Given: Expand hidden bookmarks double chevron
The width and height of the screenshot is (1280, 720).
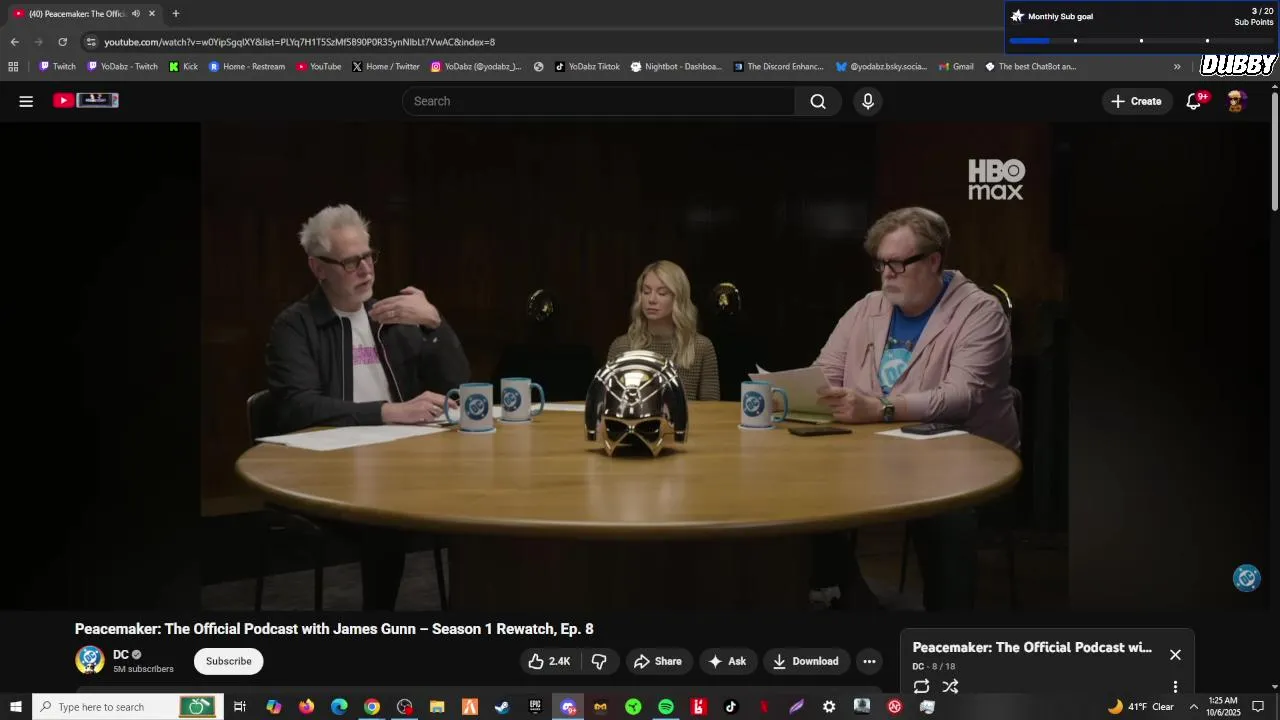Looking at the screenshot, I should click(x=1177, y=67).
